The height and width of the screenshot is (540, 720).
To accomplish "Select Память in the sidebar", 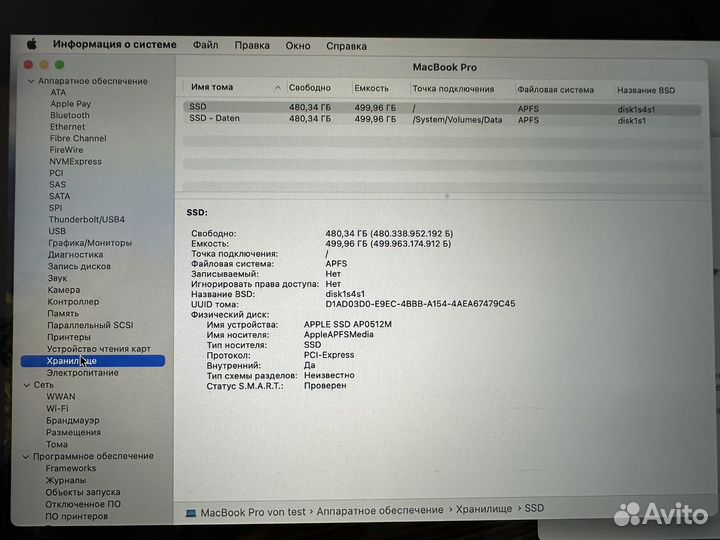I will (63, 314).
